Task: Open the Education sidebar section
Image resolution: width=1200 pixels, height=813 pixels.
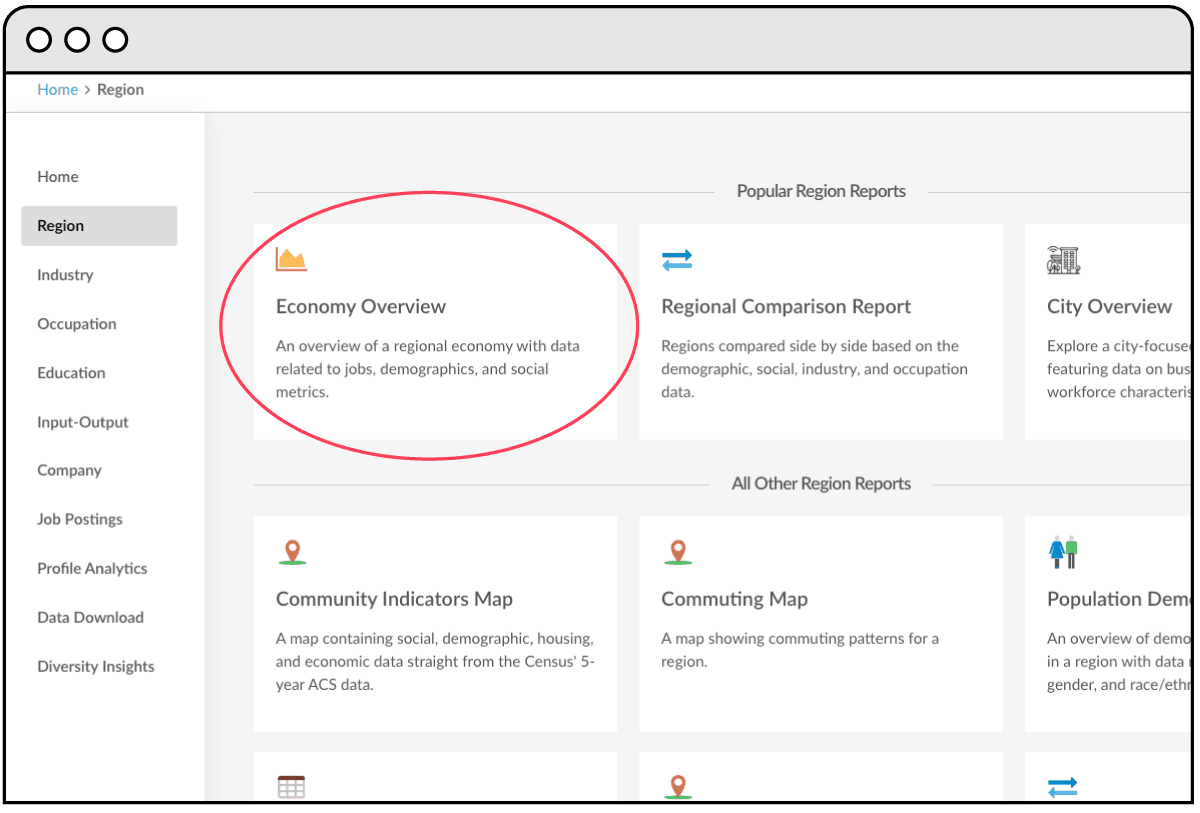Action: [71, 373]
